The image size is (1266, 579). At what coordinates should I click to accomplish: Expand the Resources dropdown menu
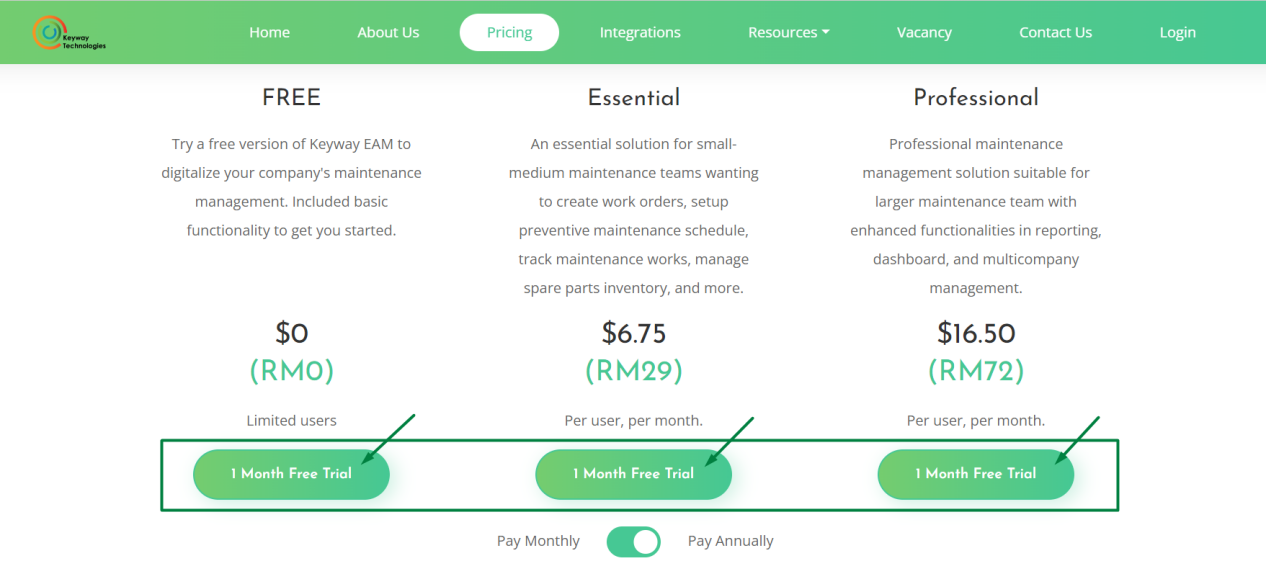(789, 32)
